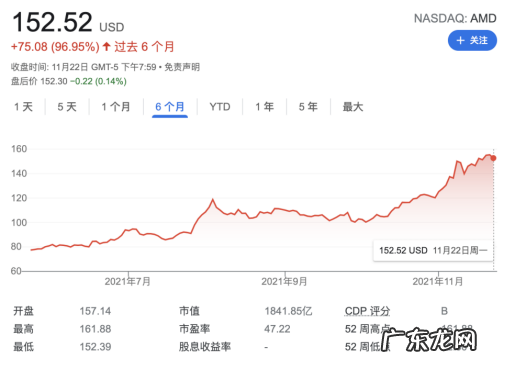Click the 152.52 USD headline price
This screenshot has width=515, height=369.
click(x=68, y=22)
